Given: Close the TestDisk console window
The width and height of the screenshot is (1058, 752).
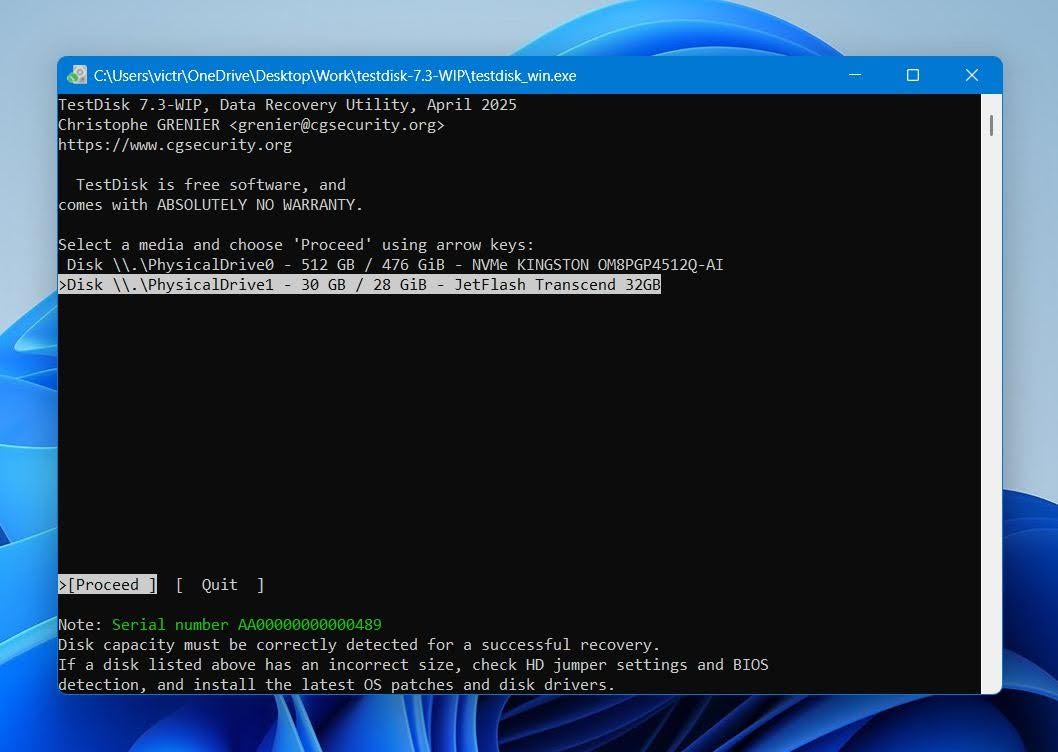Looking at the screenshot, I should [972, 75].
